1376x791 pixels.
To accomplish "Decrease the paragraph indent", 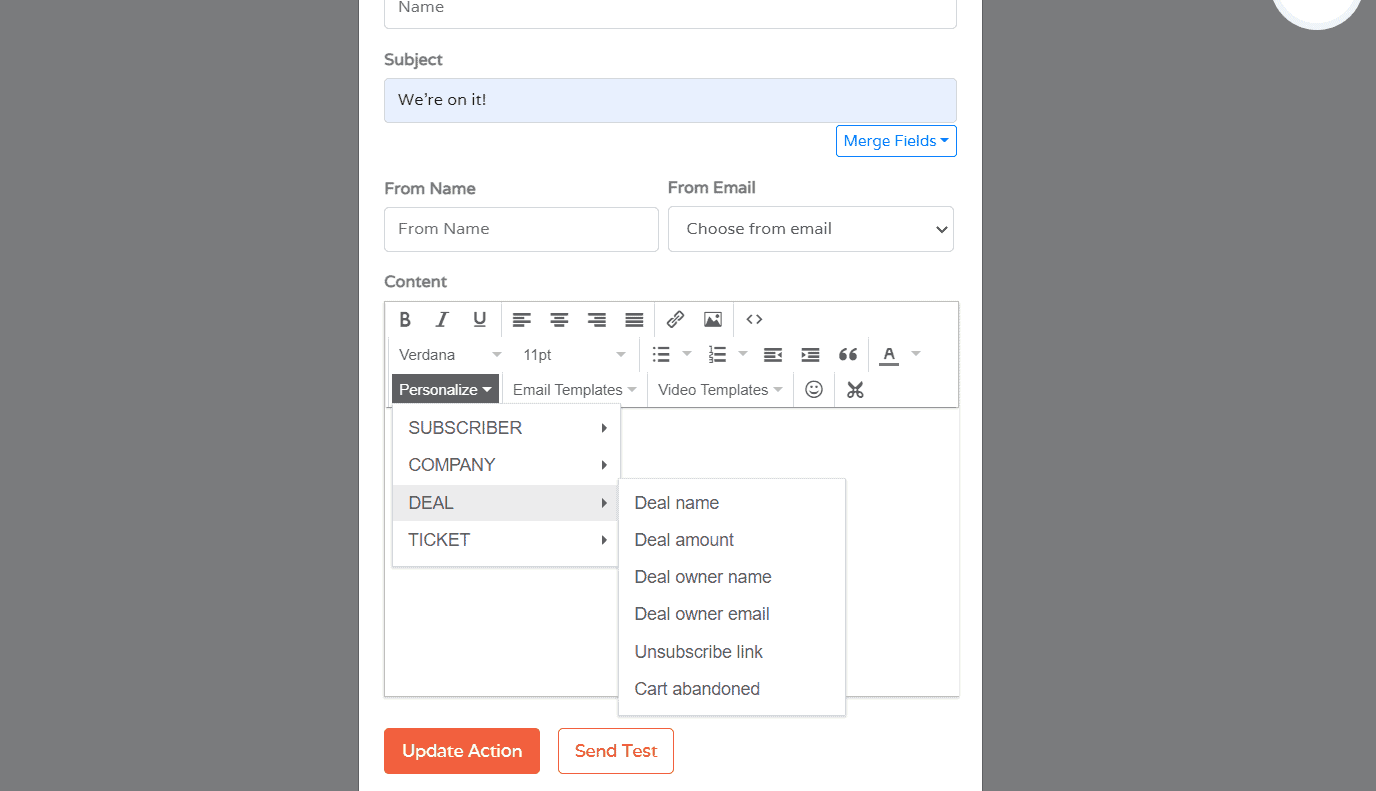I will click(773, 354).
